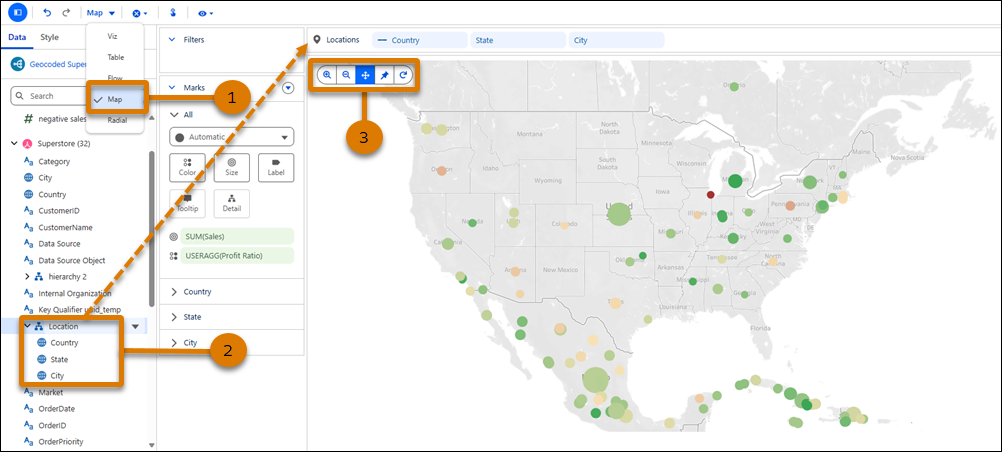
Task: Select the Data Source field
Action: pyautogui.click(x=59, y=244)
